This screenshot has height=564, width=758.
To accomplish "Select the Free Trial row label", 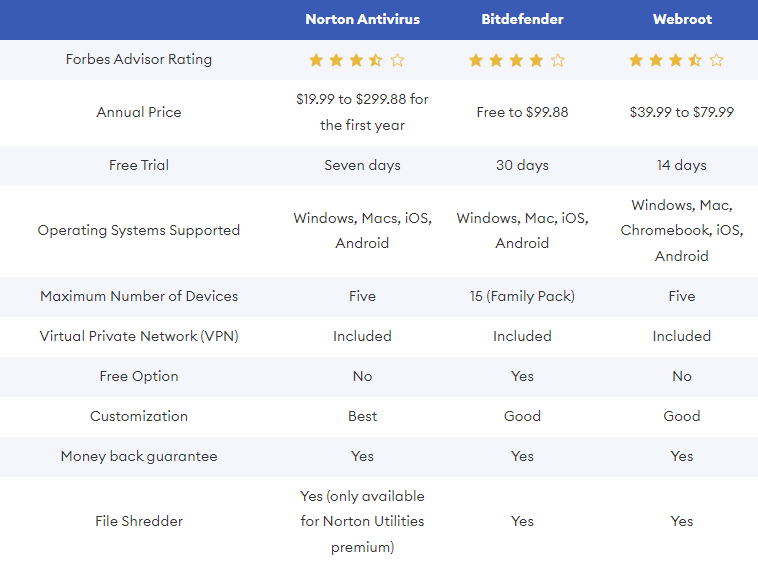I will [x=139, y=165].
